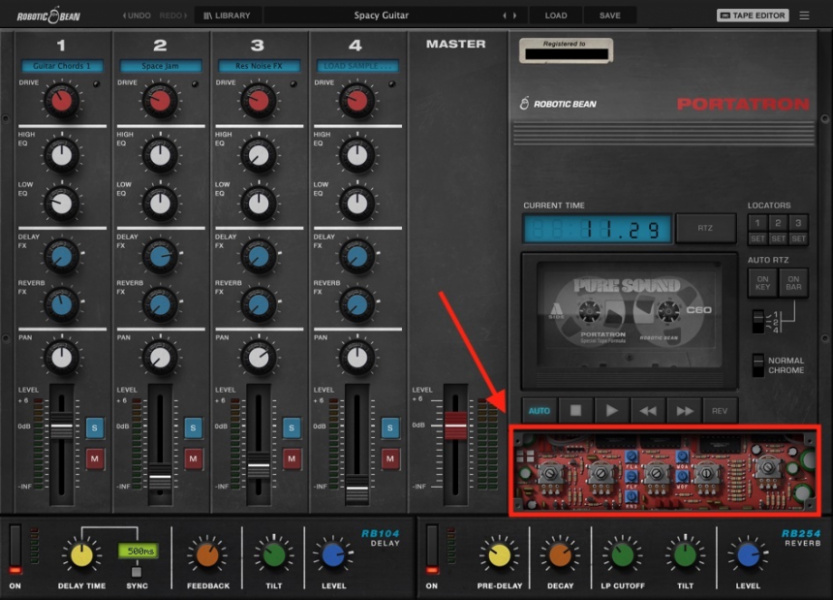This screenshot has width=833, height=600.
Task: Toggle the RB104 Delay ON switch
Action: [x=15, y=550]
